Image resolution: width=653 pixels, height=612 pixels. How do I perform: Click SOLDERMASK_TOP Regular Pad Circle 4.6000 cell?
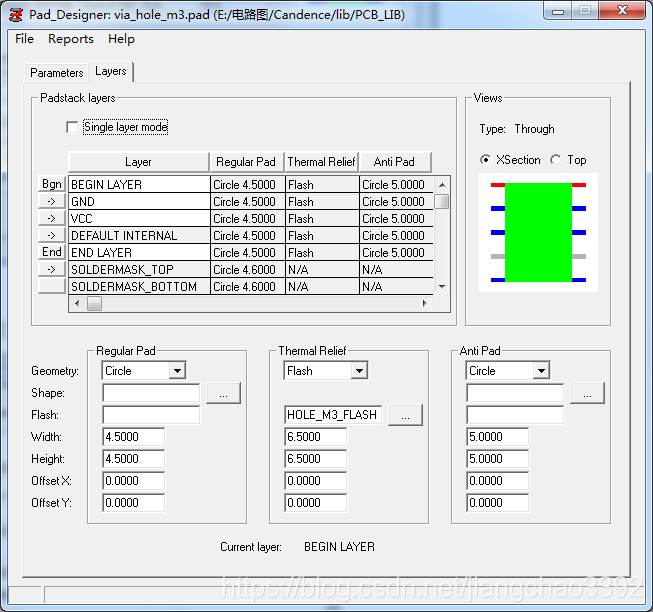tap(248, 270)
